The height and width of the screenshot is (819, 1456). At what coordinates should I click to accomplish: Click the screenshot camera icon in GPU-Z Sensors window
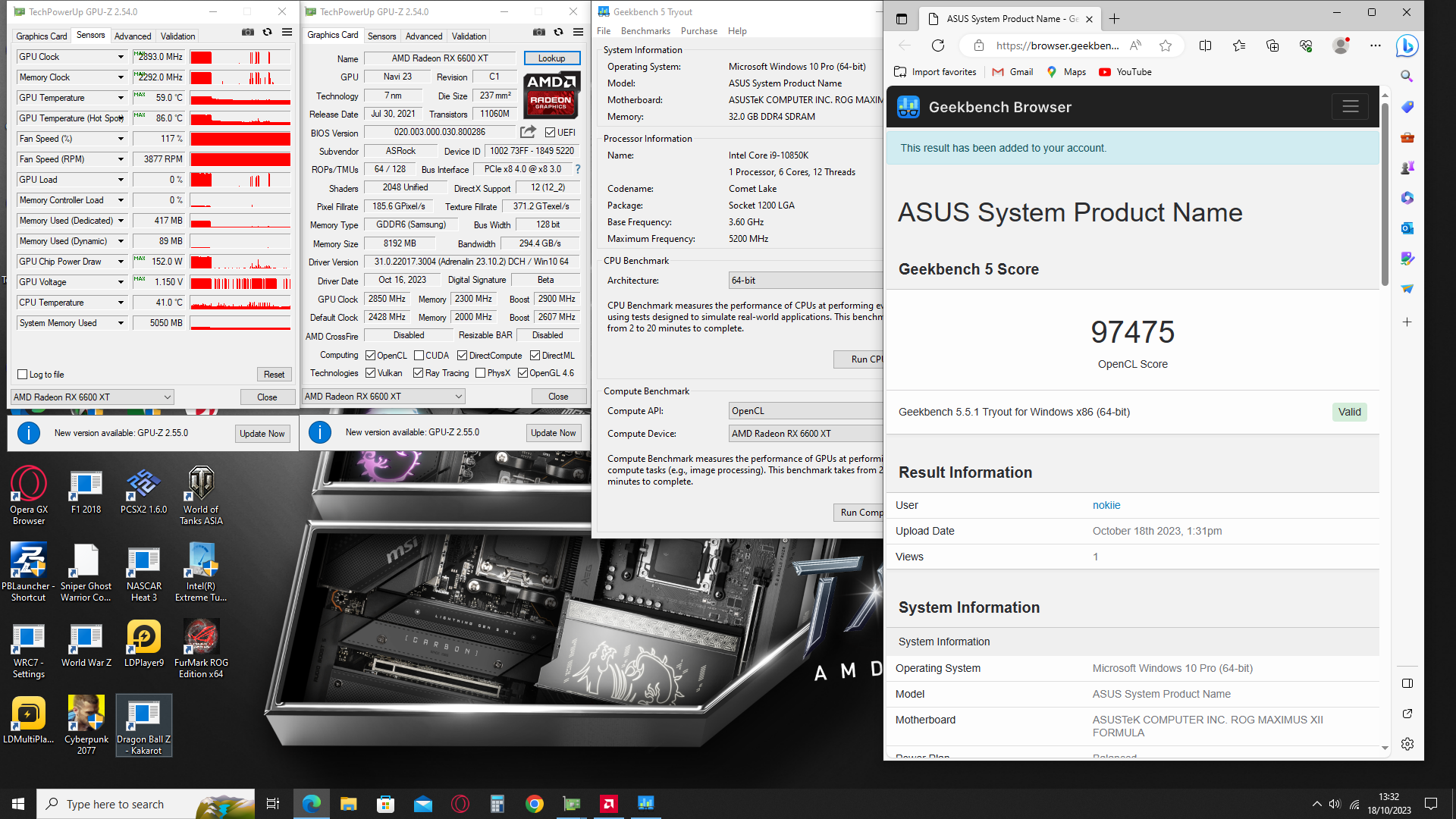coord(248,33)
